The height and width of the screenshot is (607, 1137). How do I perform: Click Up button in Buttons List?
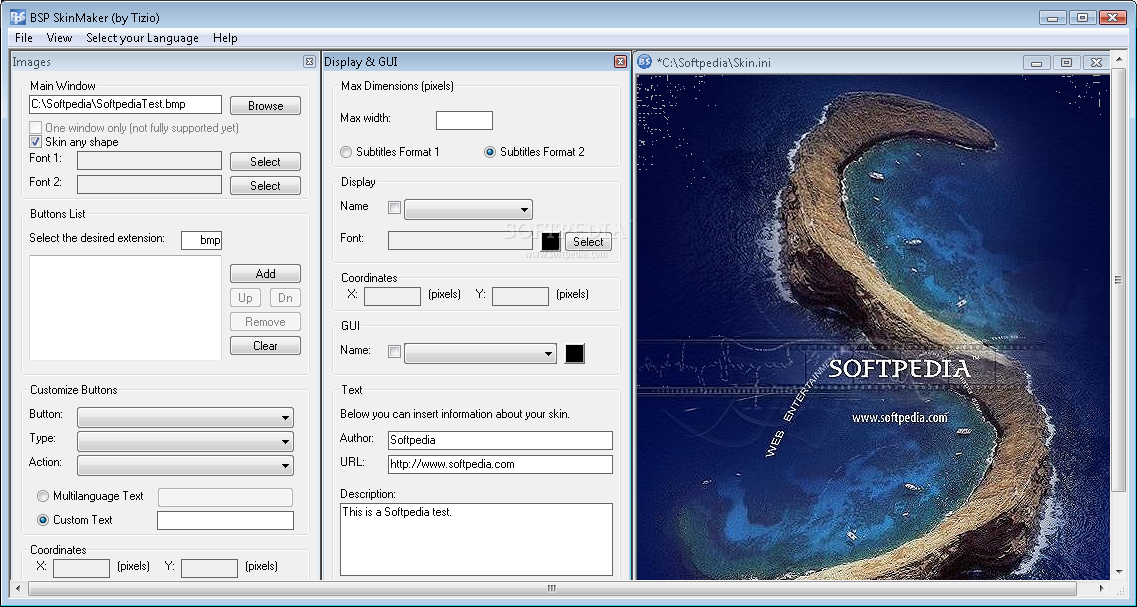coord(246,298)
